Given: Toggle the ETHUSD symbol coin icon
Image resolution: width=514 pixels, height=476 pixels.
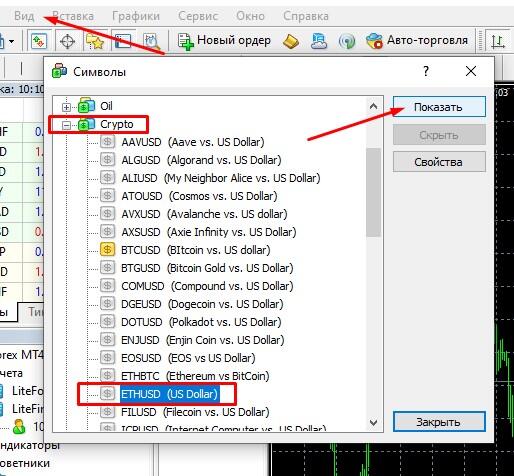Looking at the screenshot, I should coord(107,393).
